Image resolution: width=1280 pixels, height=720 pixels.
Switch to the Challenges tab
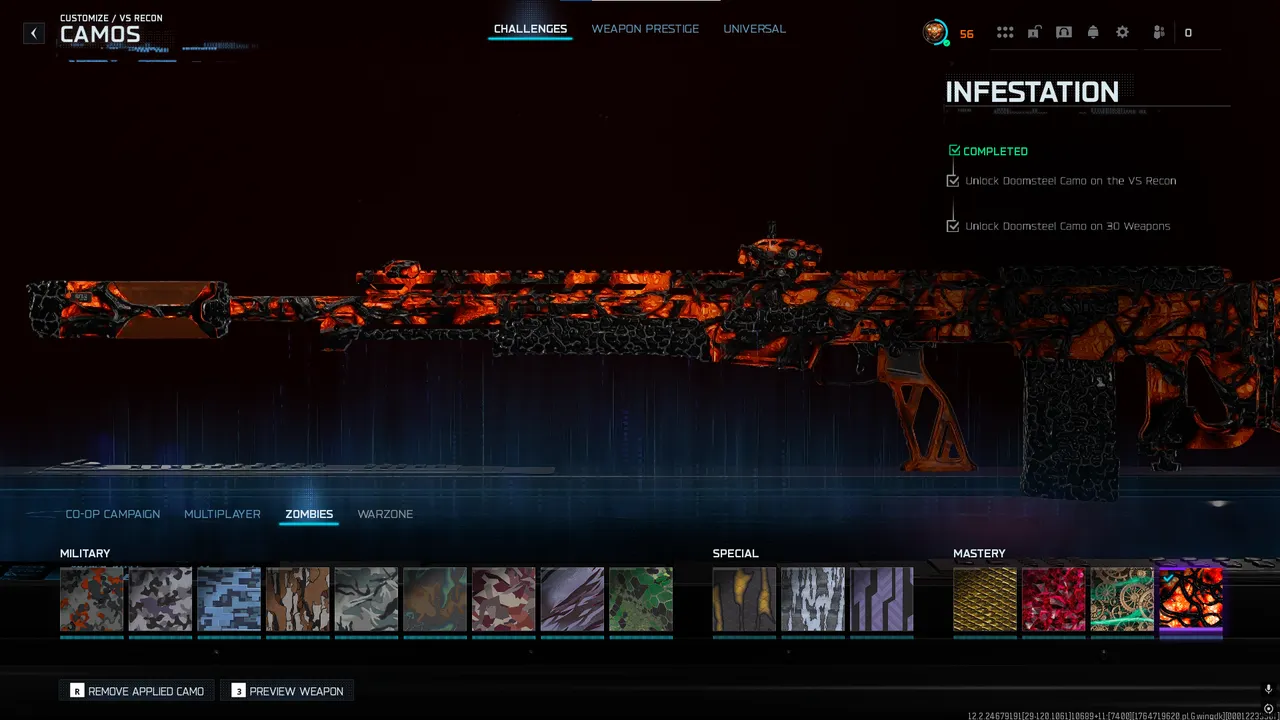pos(530,29)
